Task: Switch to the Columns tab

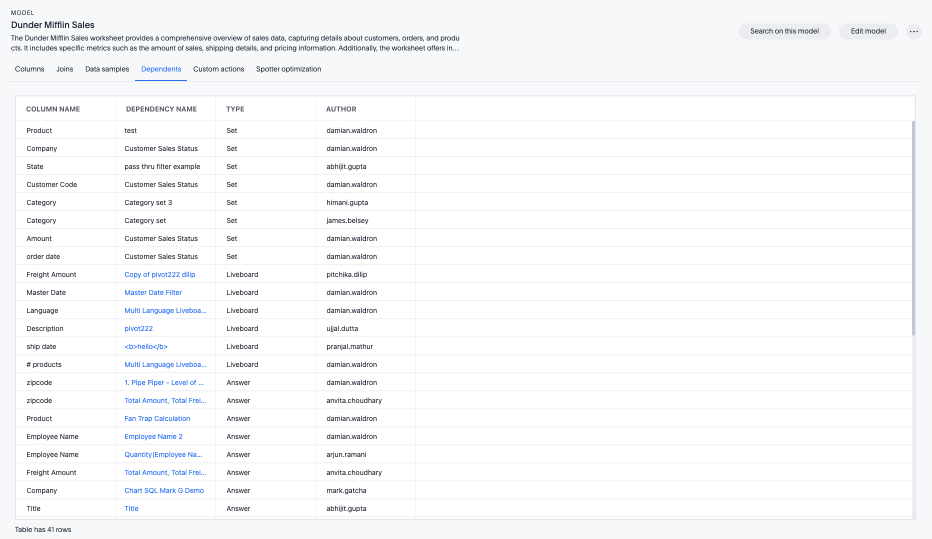Action: point(30,69)
